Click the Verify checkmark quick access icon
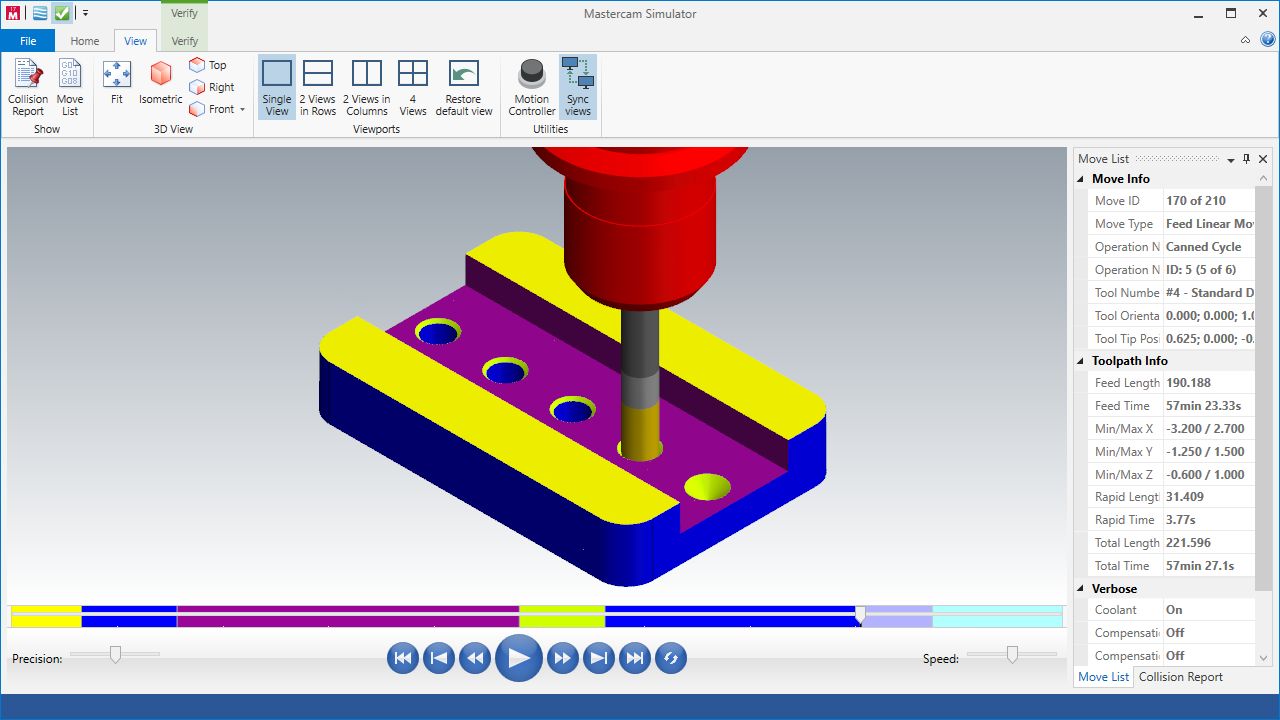This screenshot has height=720, width=1280. click(63, 13)
